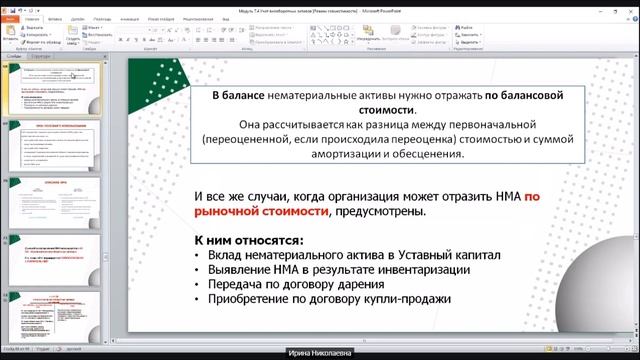Click Clear Formatting icon

[187, 30]
